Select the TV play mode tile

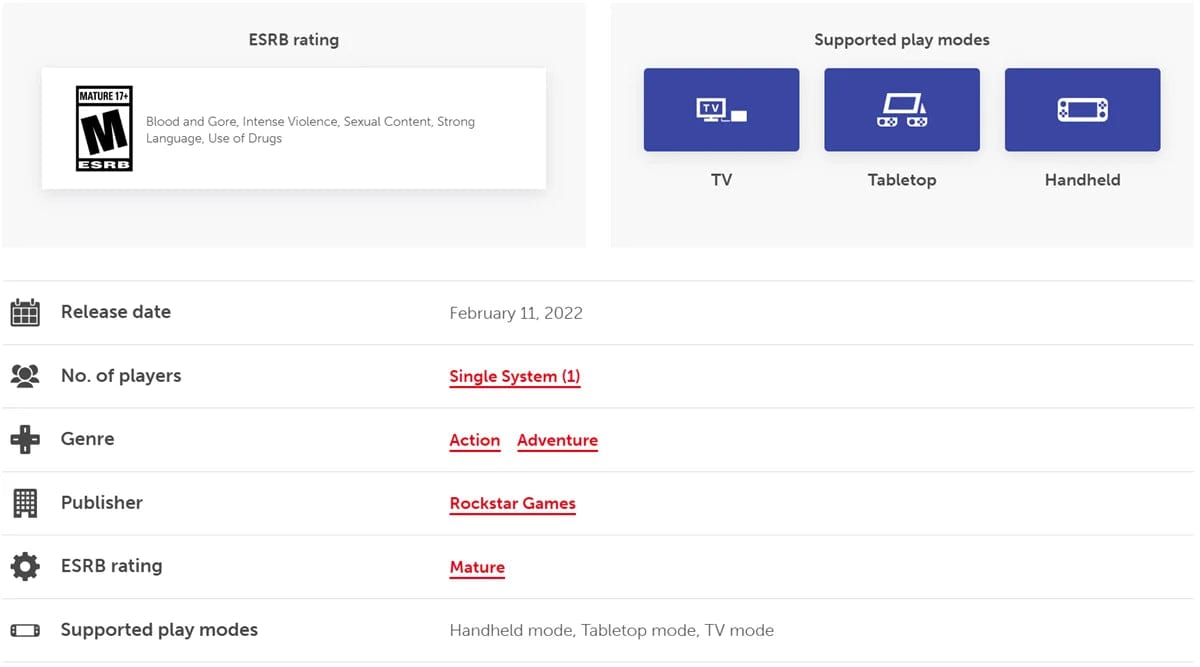coord(721,110)
